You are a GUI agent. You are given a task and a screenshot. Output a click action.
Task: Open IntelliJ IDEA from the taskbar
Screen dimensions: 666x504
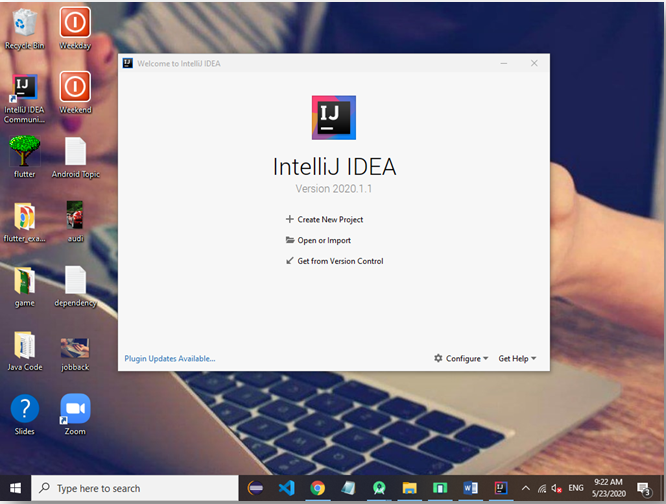[x=501, y=488]
